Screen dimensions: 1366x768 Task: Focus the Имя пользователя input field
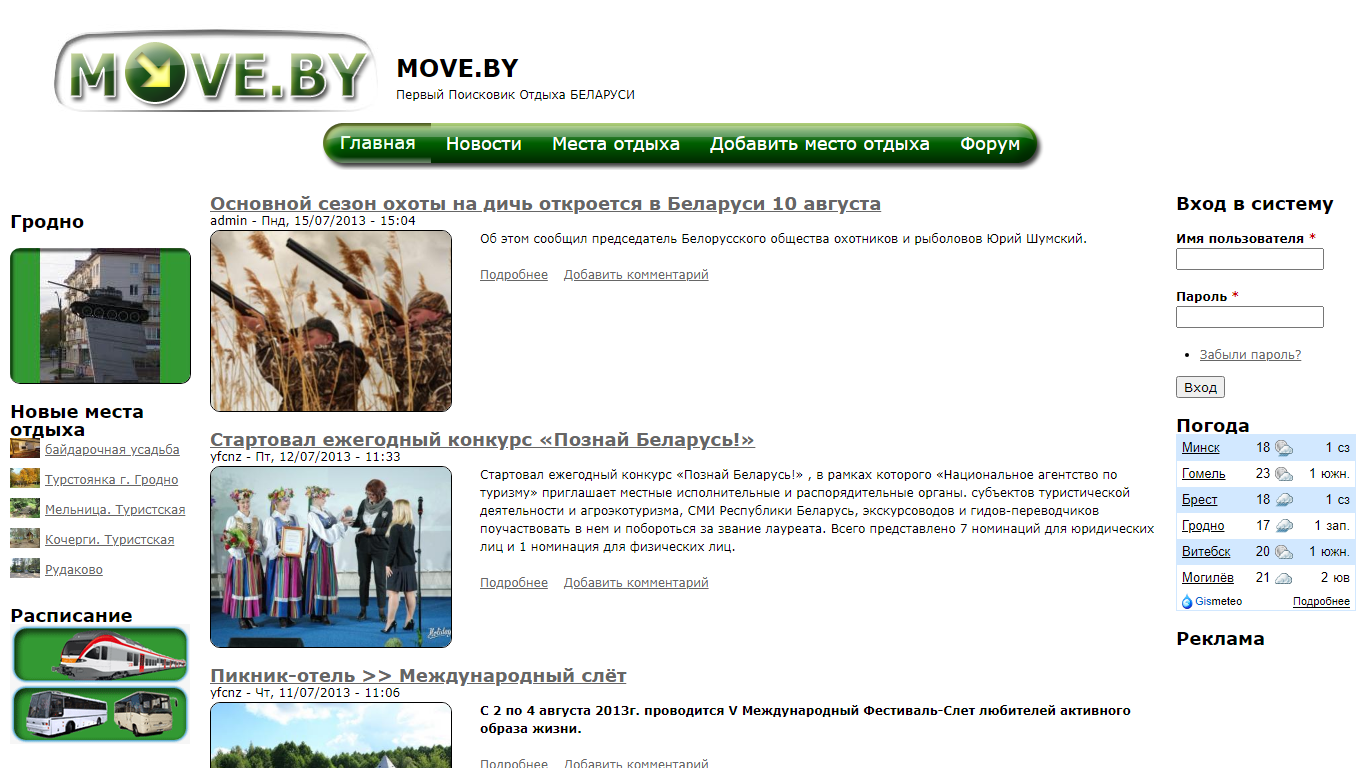[x=1250, y=259]
